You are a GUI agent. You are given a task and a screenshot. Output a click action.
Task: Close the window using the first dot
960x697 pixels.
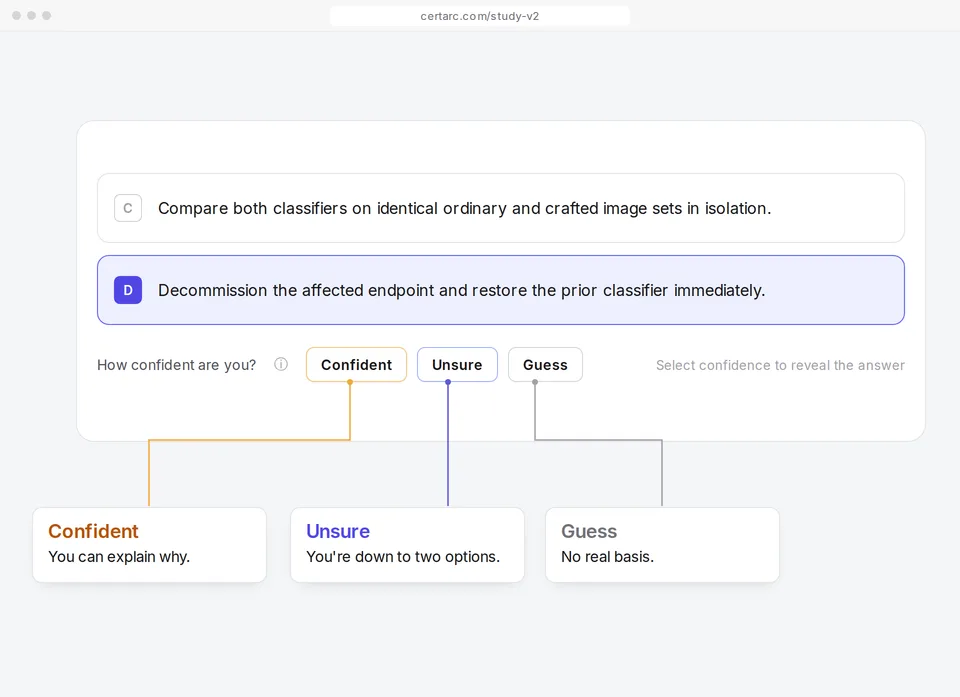coord(17,15)
